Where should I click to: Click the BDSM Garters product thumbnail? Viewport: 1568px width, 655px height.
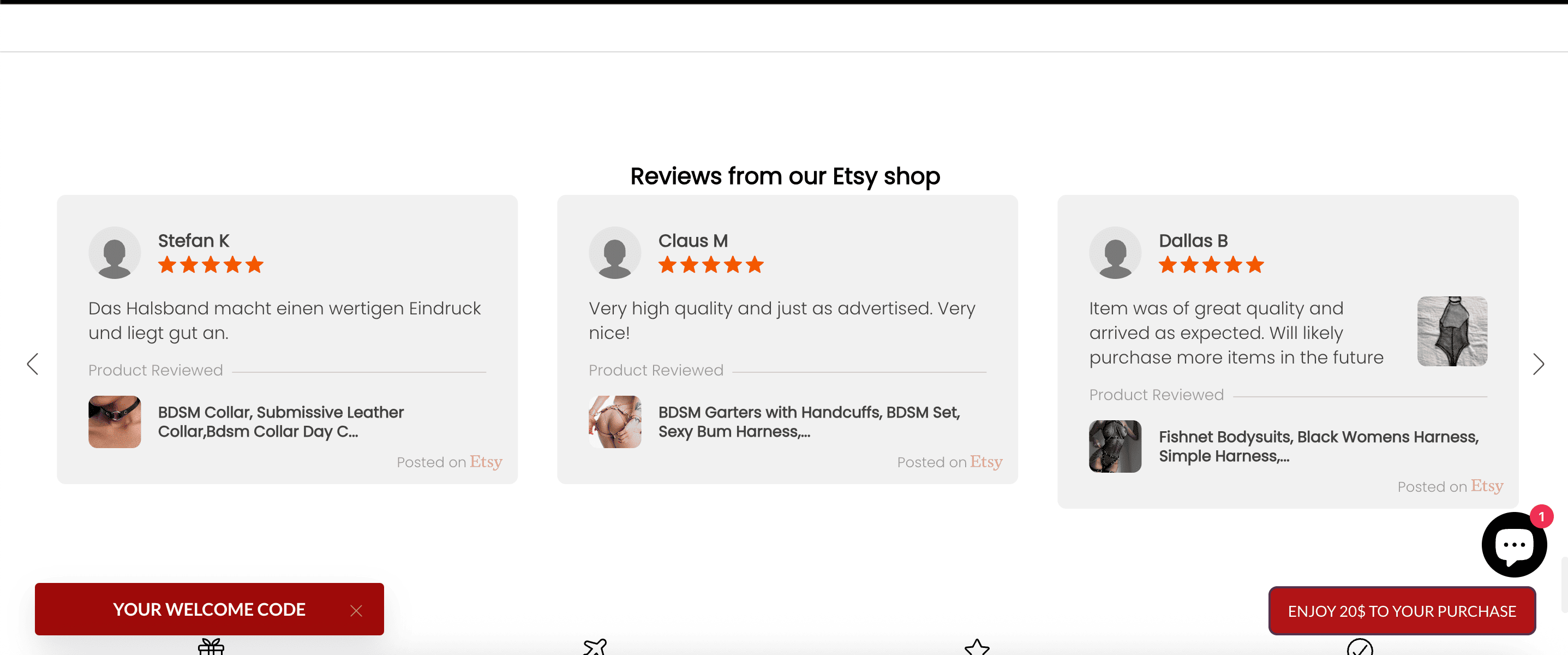[615, 421]
